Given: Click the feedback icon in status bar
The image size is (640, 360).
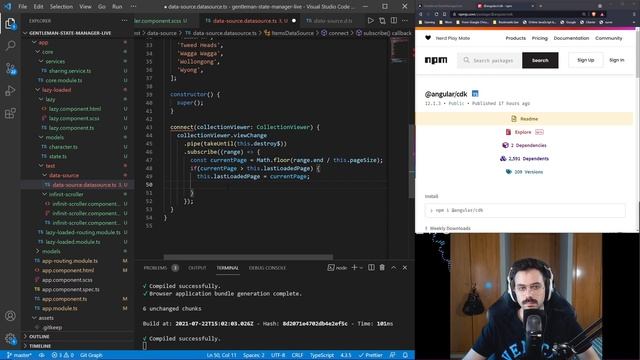Looking at the screenshot, I should point(392,355).
